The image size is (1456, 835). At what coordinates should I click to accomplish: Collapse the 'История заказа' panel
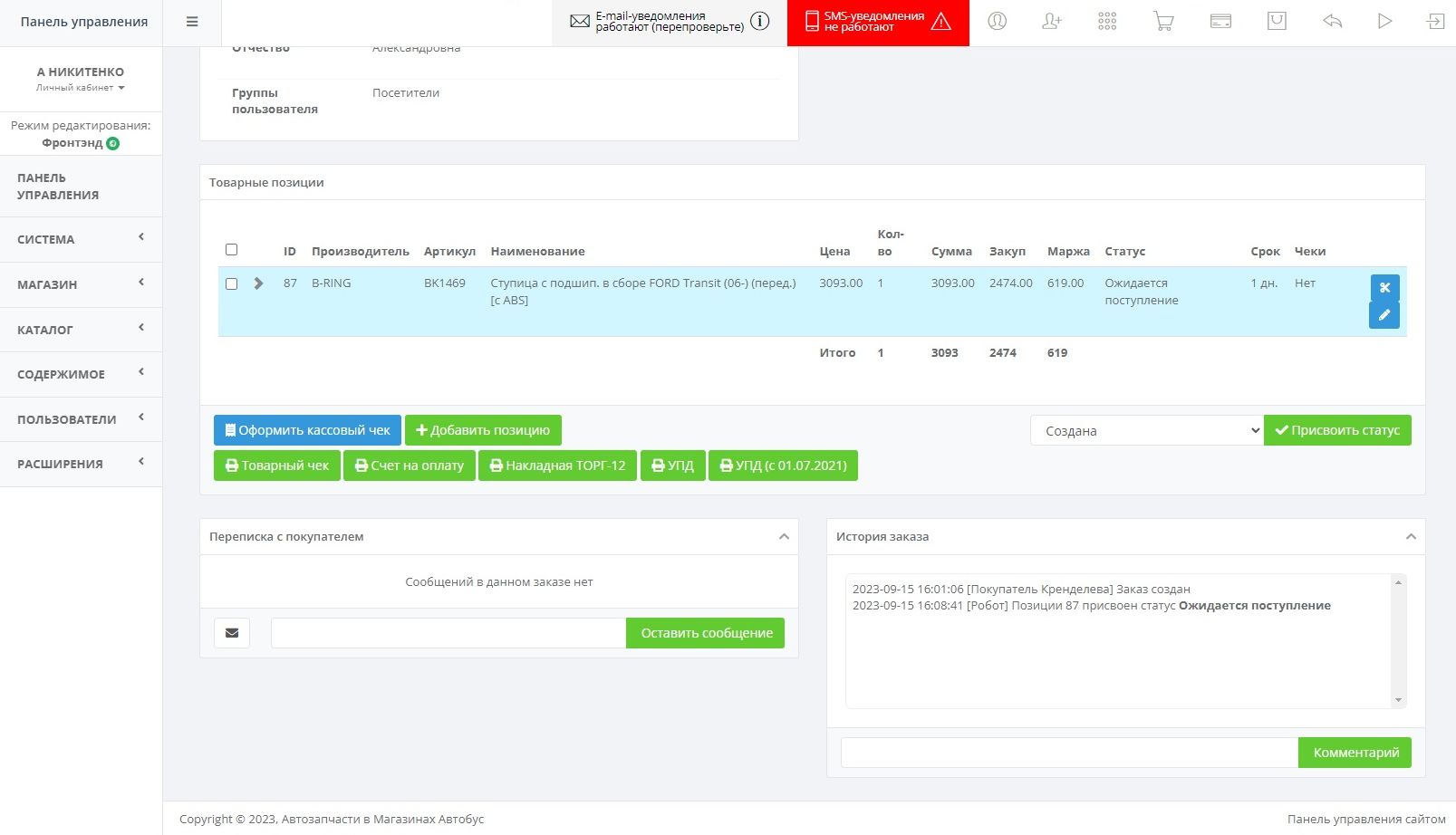(1410, 537)
